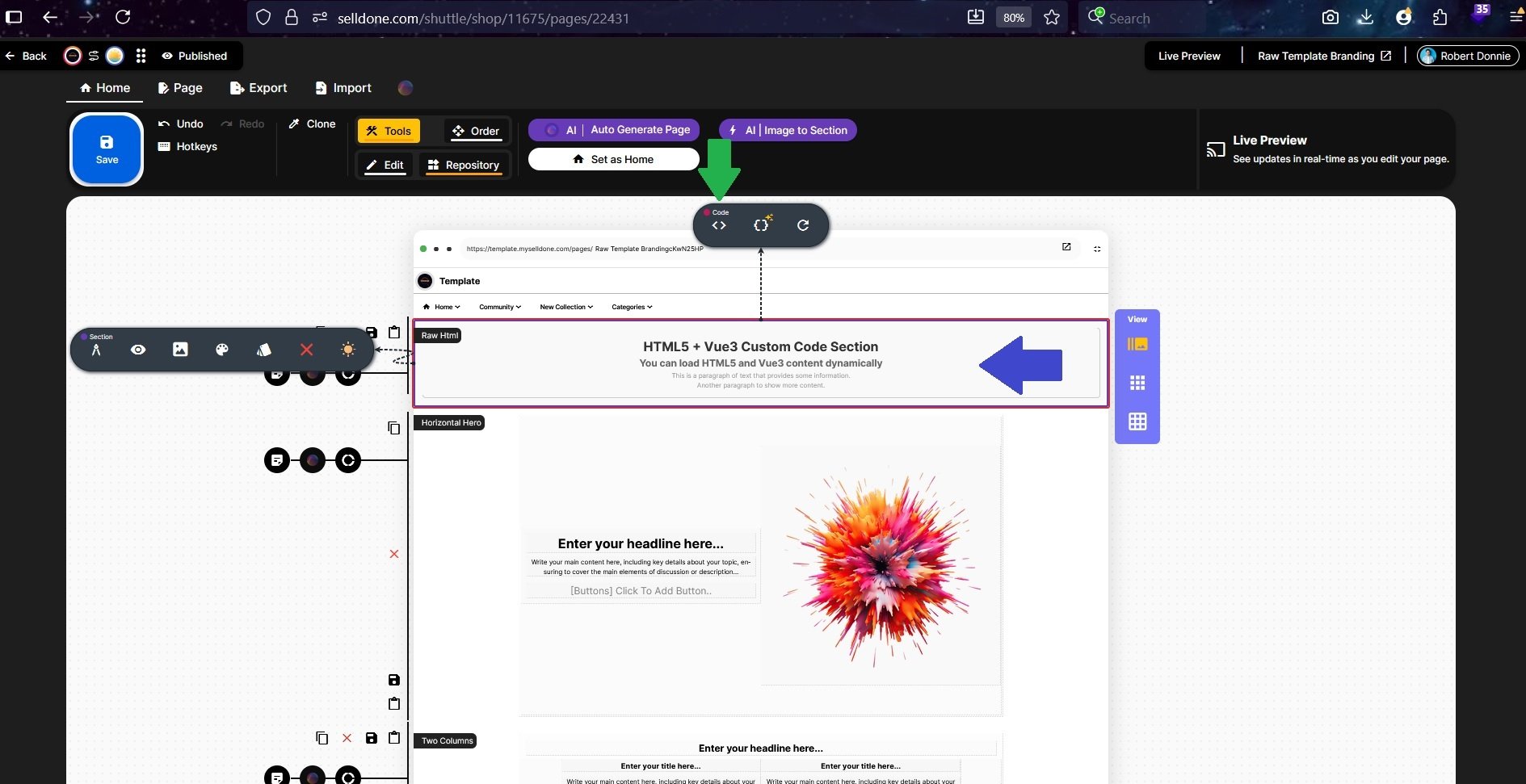This screenshot has width=1526, height=784.
Task: Select the Order mode button
Action: pos(476,131)
